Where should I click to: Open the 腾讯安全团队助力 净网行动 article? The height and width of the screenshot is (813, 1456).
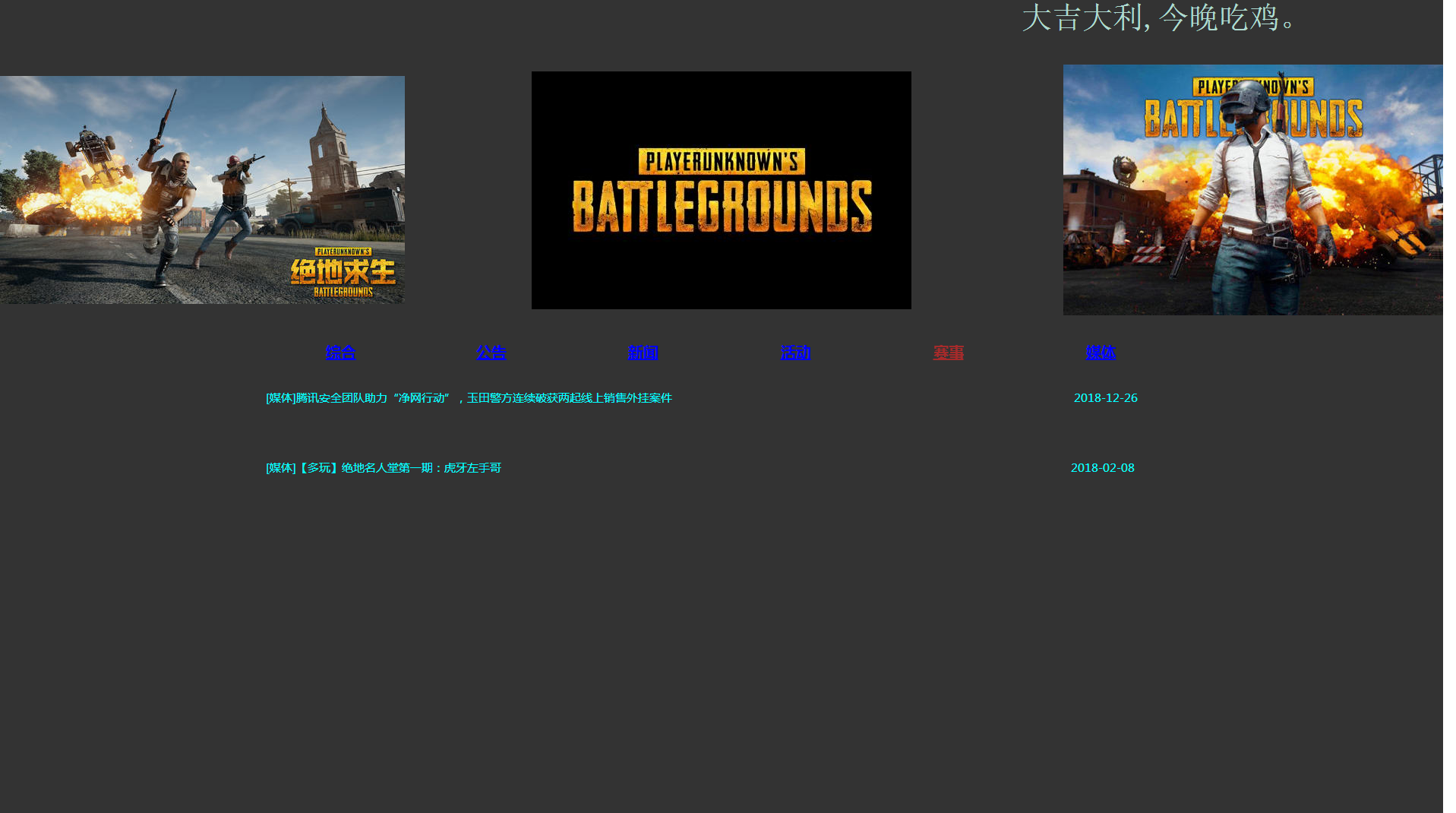(469, 398)
